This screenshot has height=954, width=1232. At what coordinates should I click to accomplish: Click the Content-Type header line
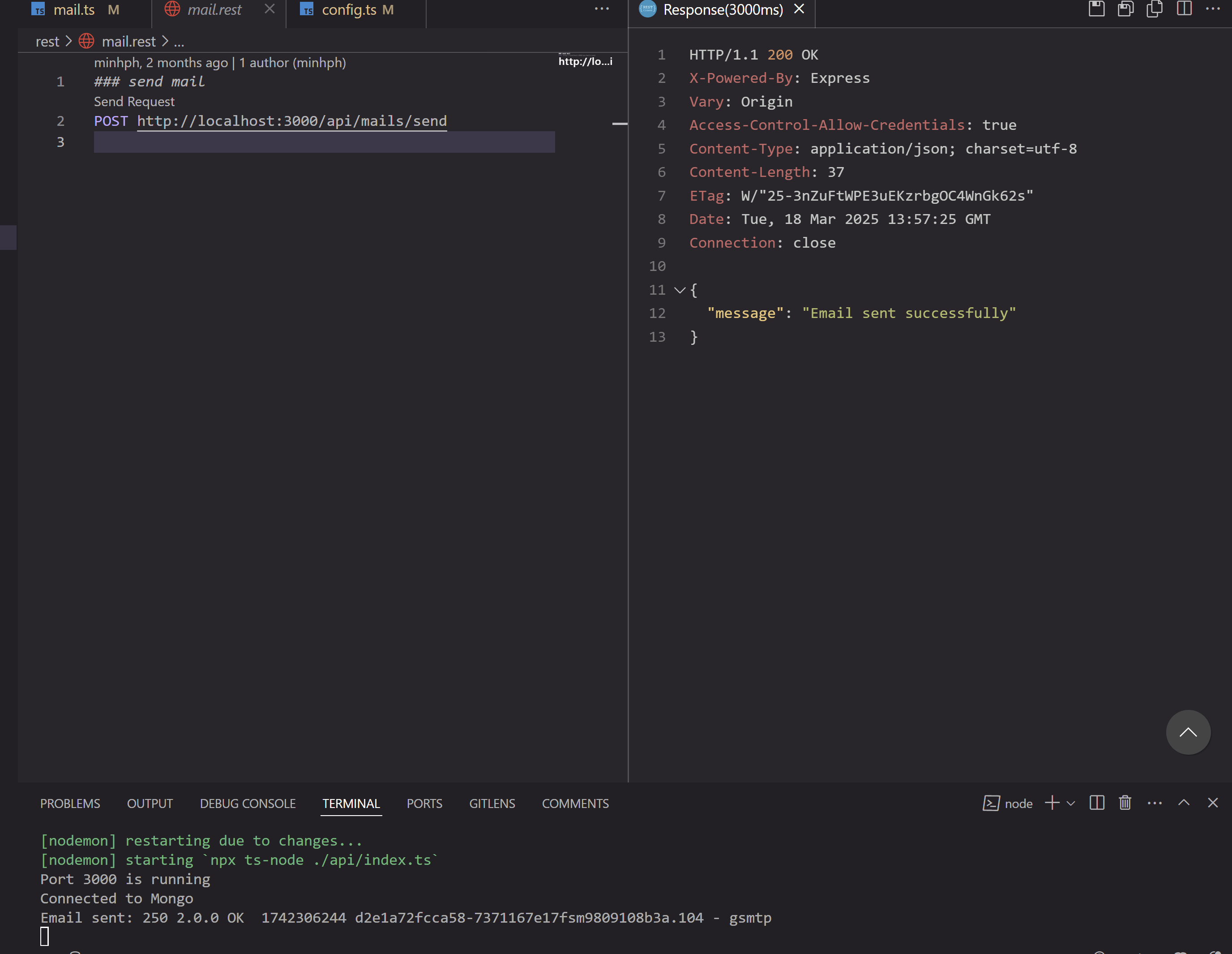[x=883, y=148]
